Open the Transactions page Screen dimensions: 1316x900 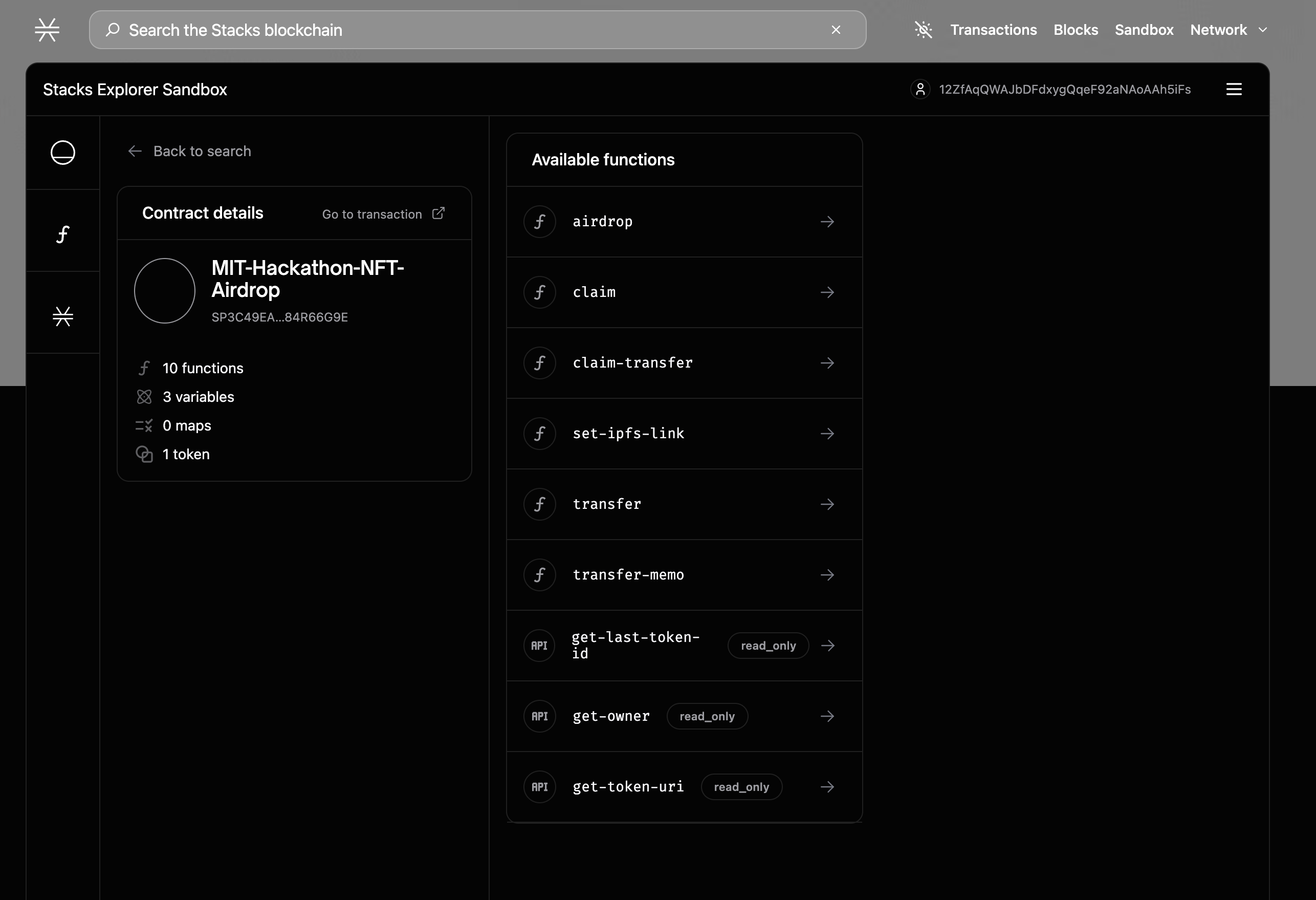pos(993,30)
